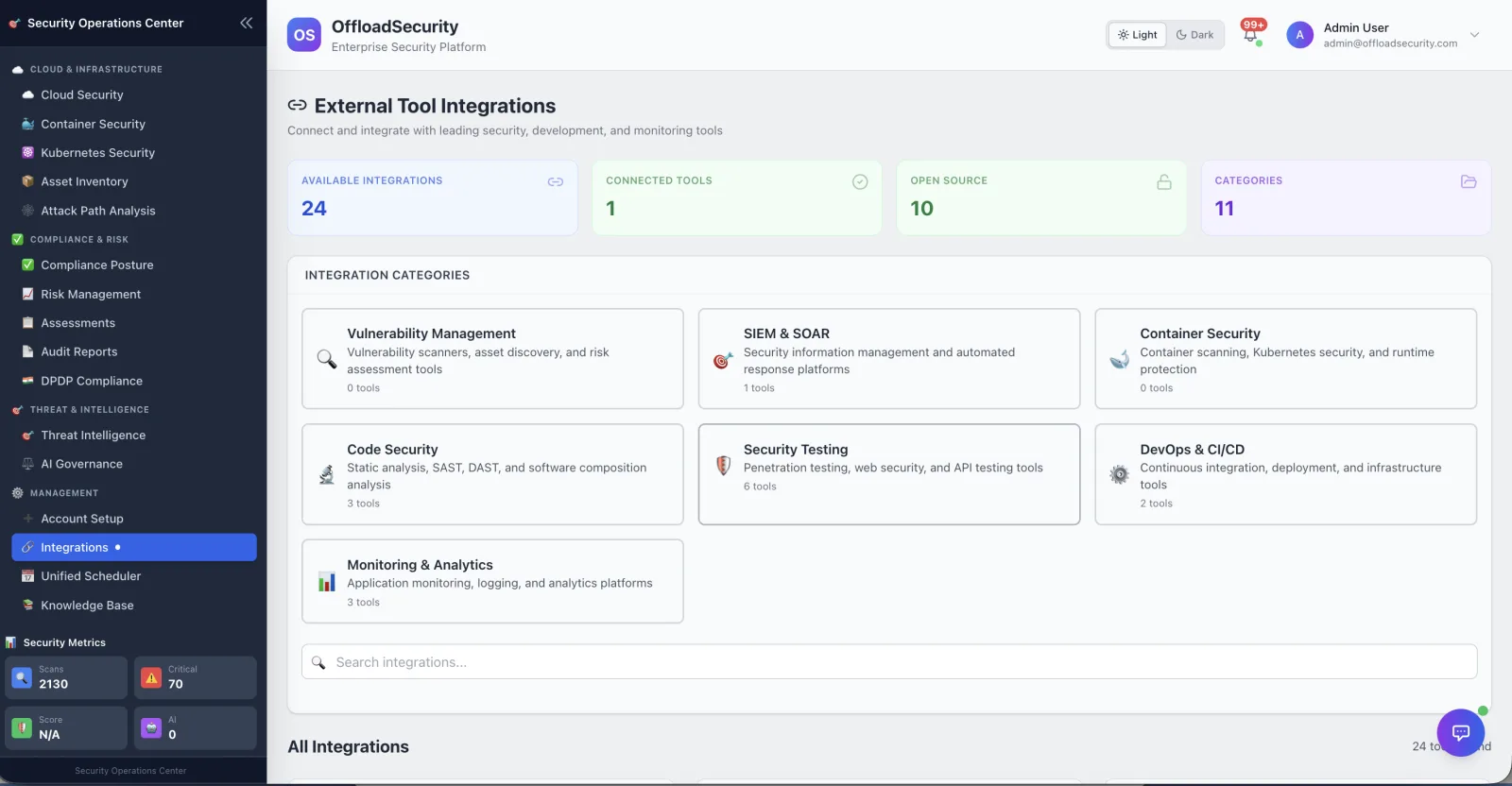1512x786 pixels.
Task: Click the folder icon on Categories card
Action: pos(1469,181)
